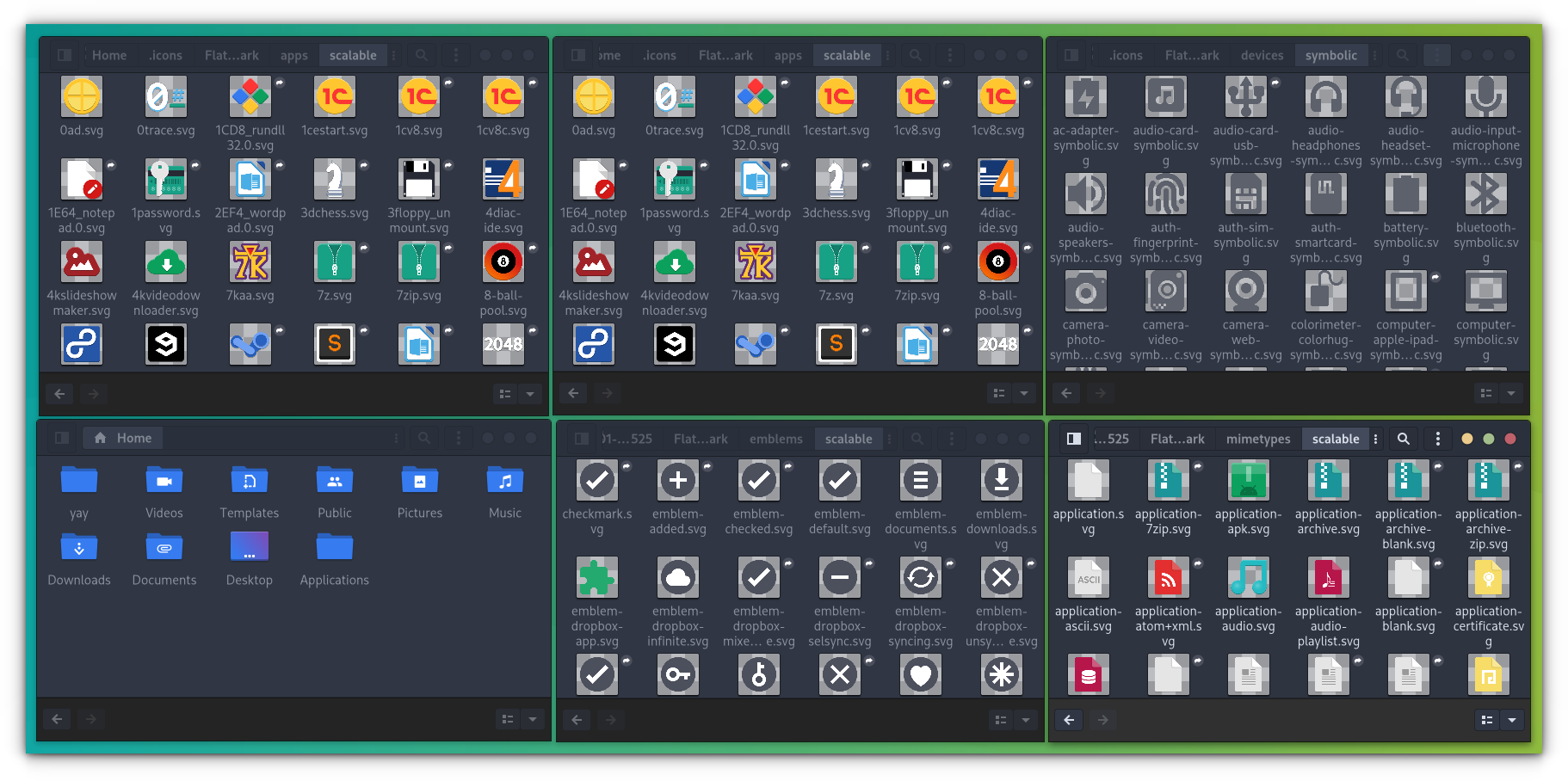
Task: Open the Applications folder
Action: point(335,548)
